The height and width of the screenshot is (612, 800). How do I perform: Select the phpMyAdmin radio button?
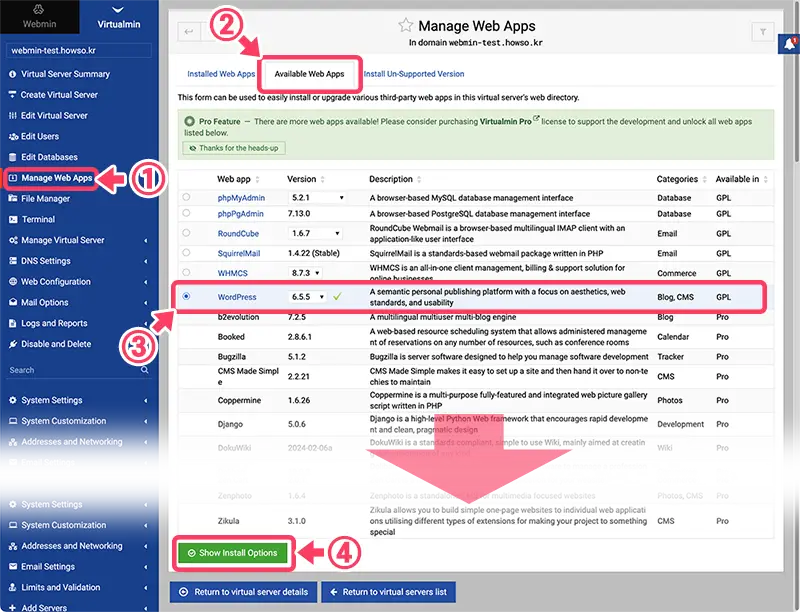tap(186, 197)
